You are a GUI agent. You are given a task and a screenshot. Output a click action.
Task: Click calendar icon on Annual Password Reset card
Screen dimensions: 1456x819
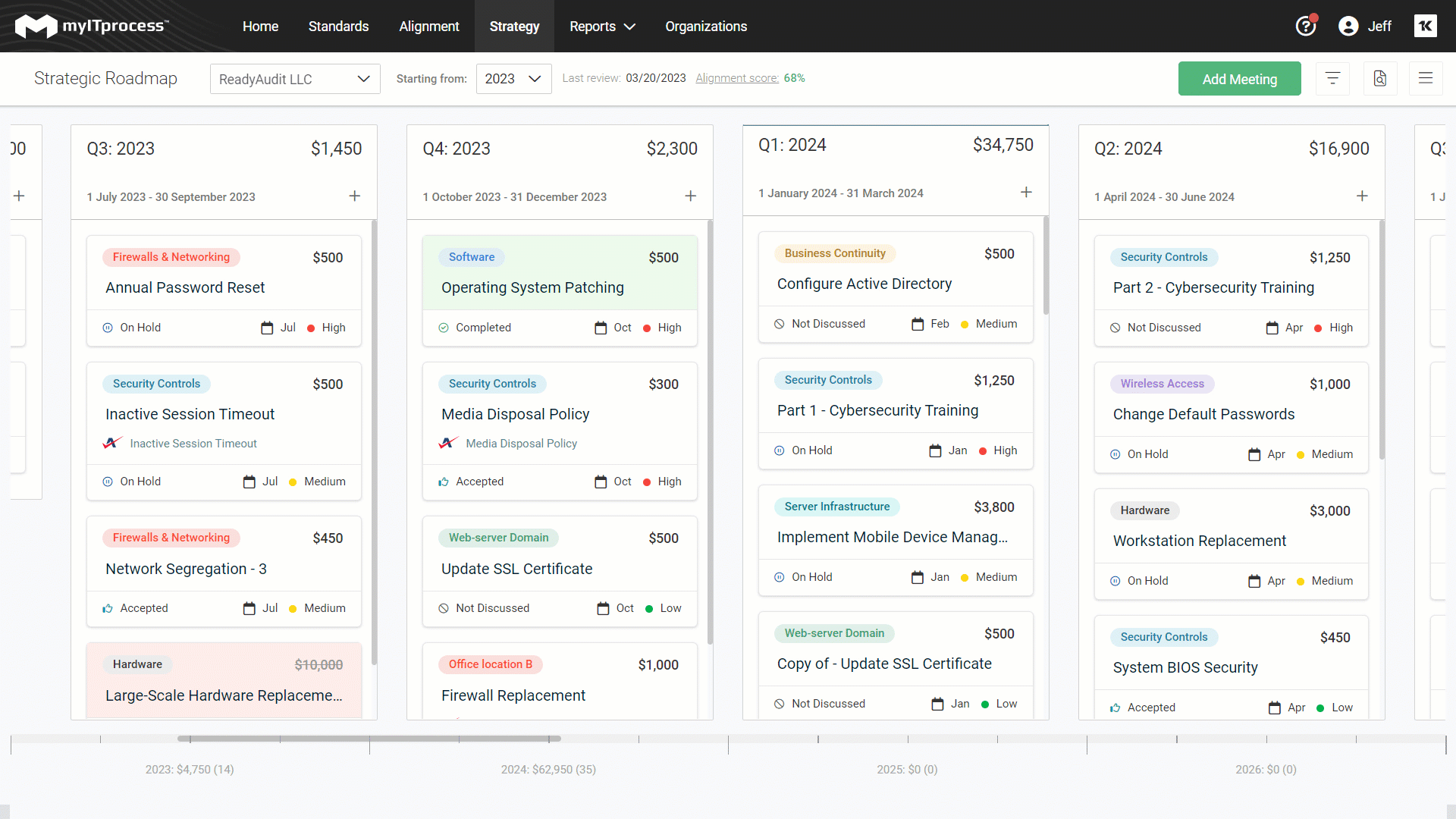pos(267,328)
